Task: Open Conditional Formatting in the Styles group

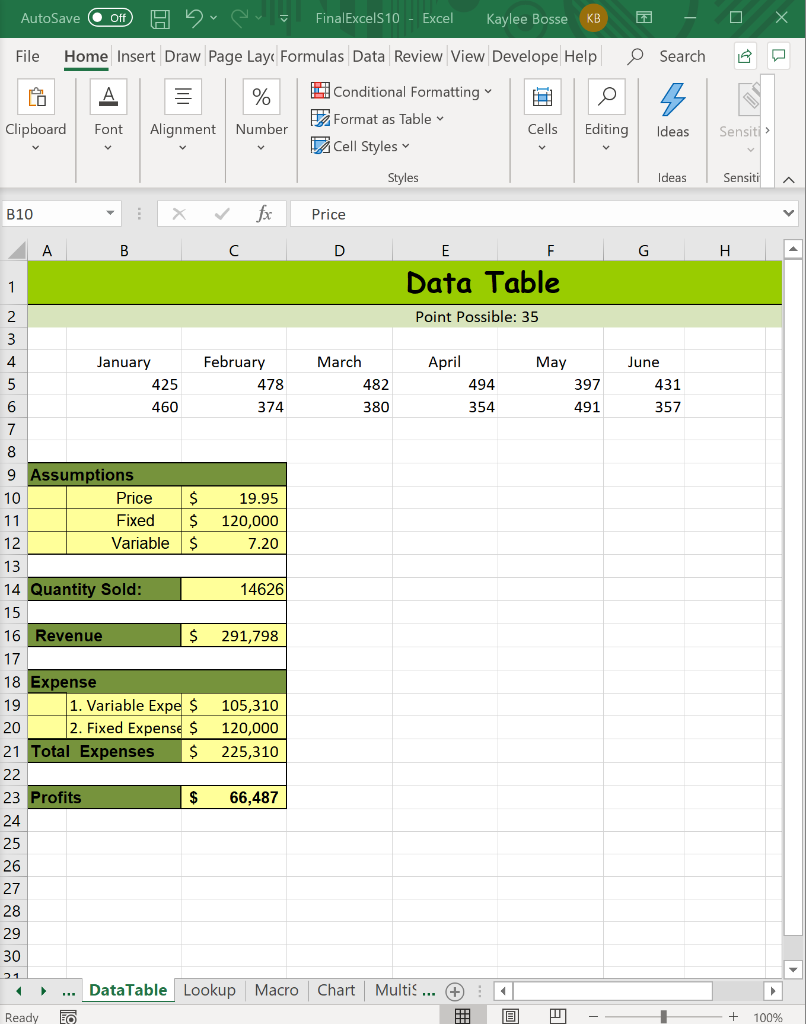Action: pos(402,91)
